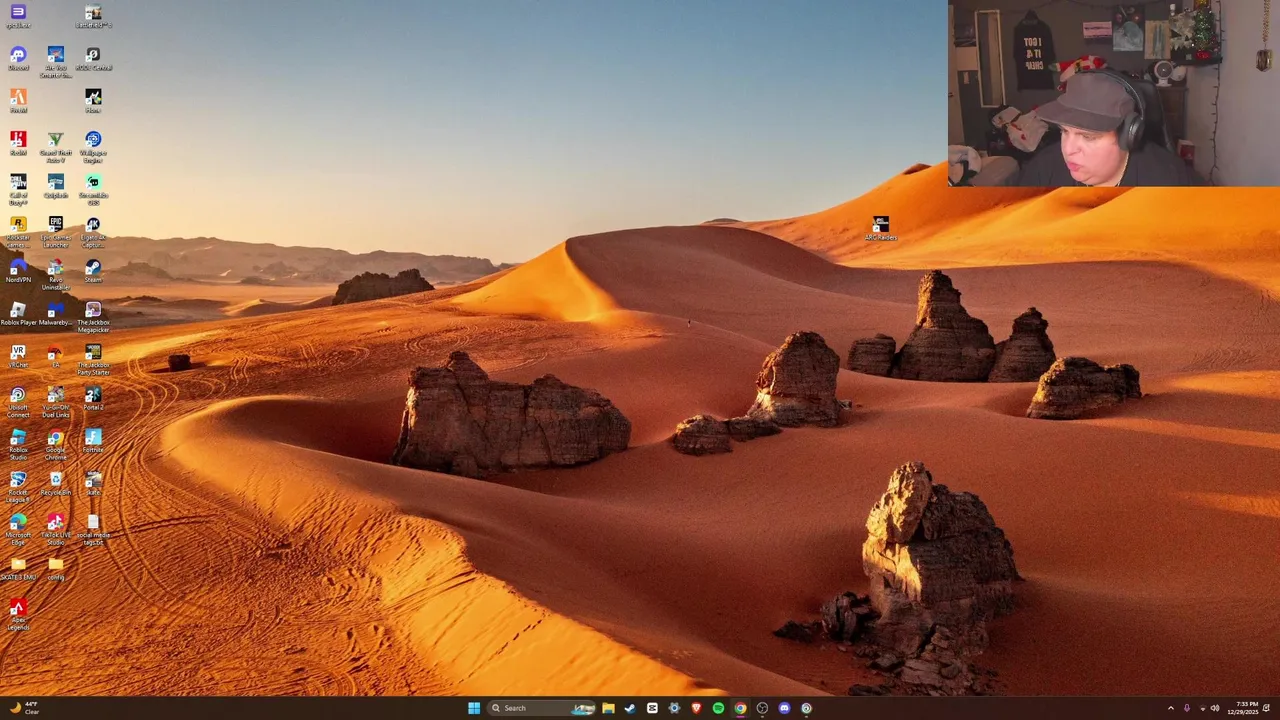
Task: Open Steam from the taskbar
Action: pos(630,708)
